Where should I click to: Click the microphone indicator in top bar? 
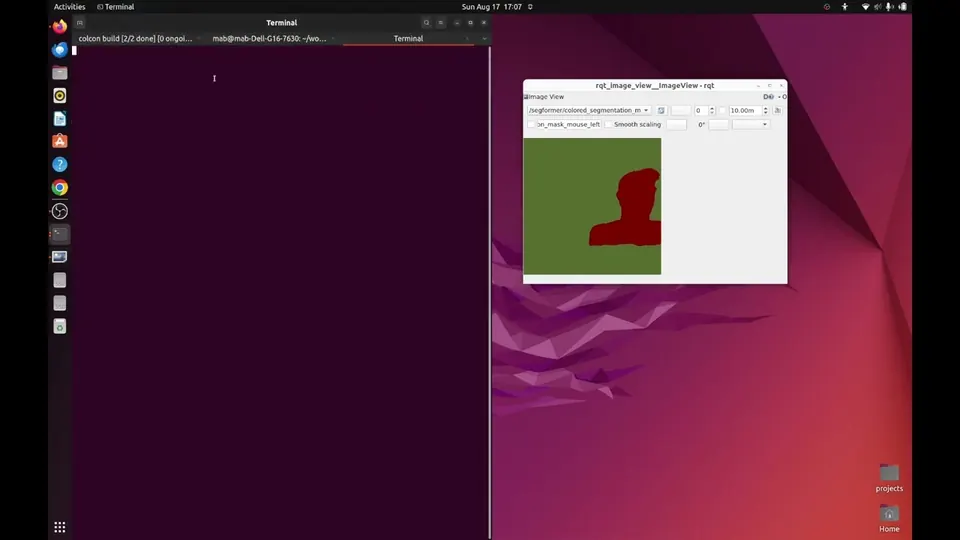click(889, 7)
